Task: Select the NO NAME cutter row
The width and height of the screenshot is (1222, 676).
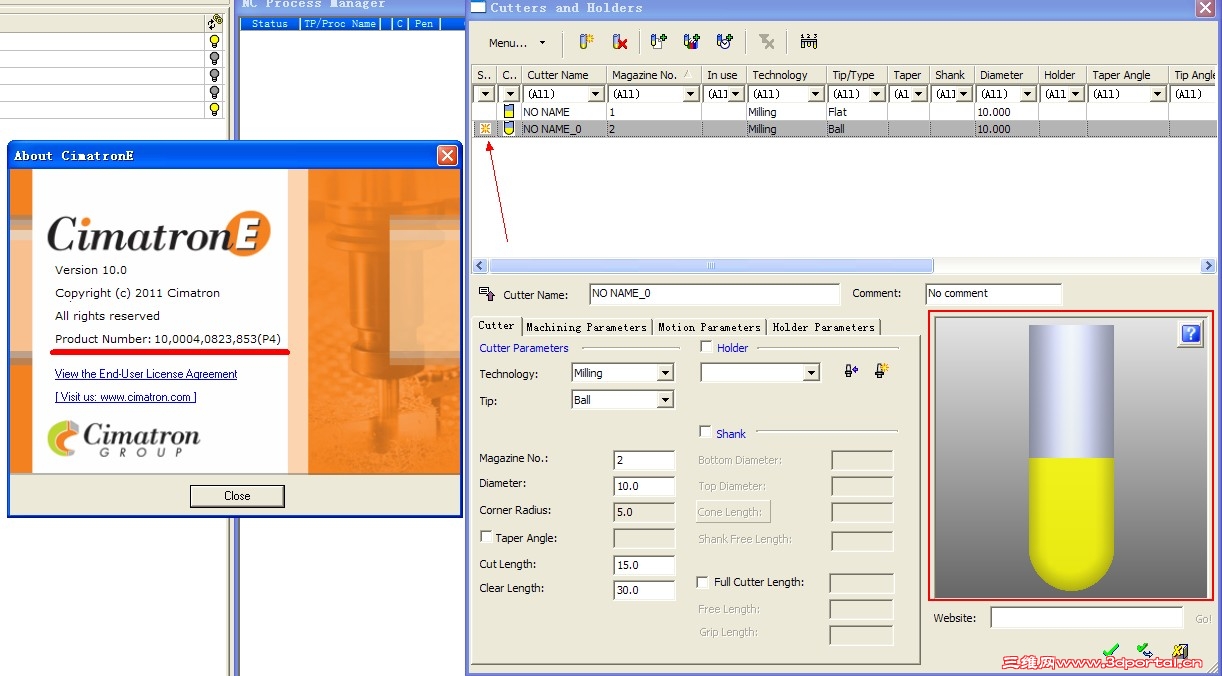Action: pyautogui.click(x=844, y=112)
